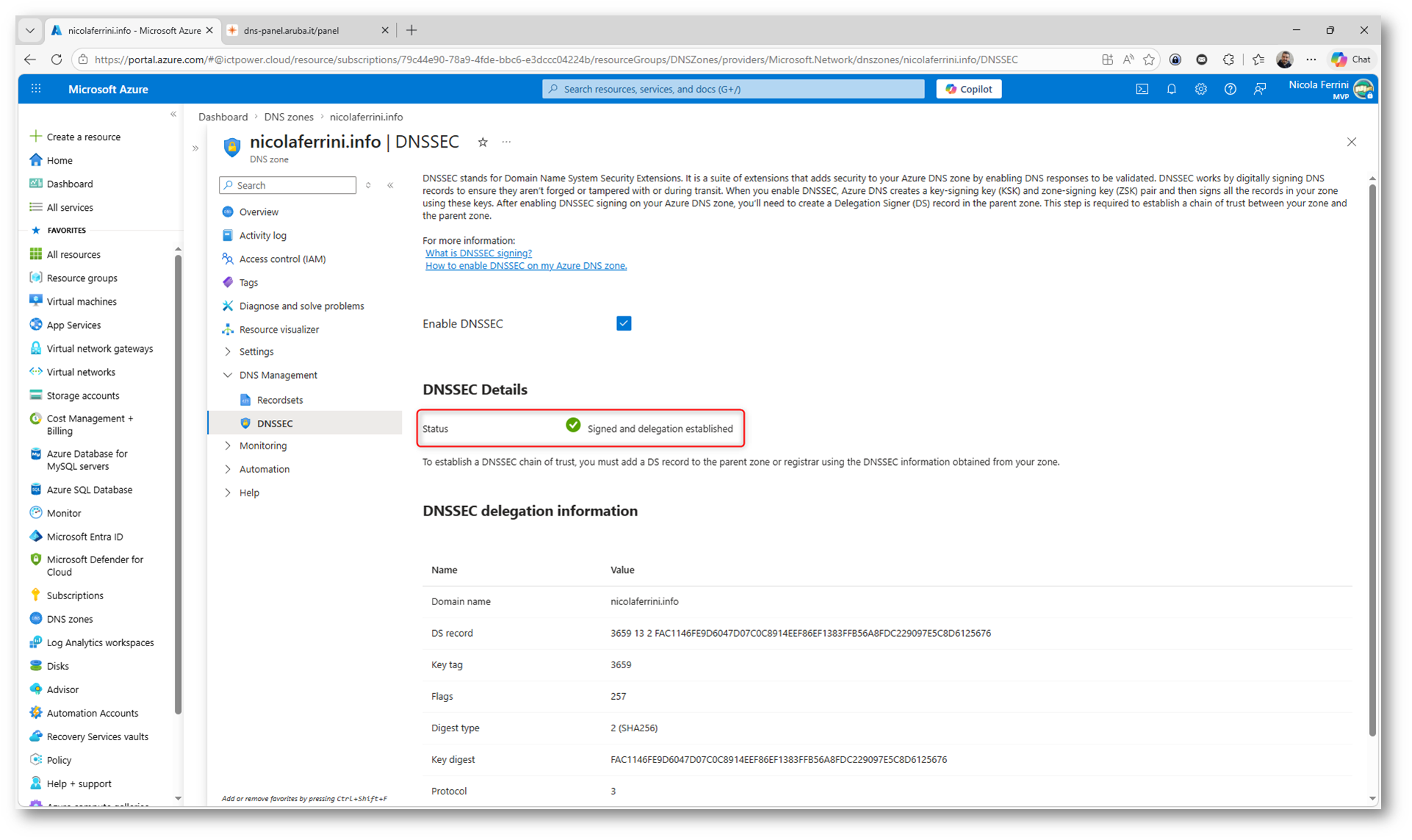This screenshot has height=840, width=1412.
Task: Open portal settings gear
Action: pyautogui.click(x=1200, y=89)
